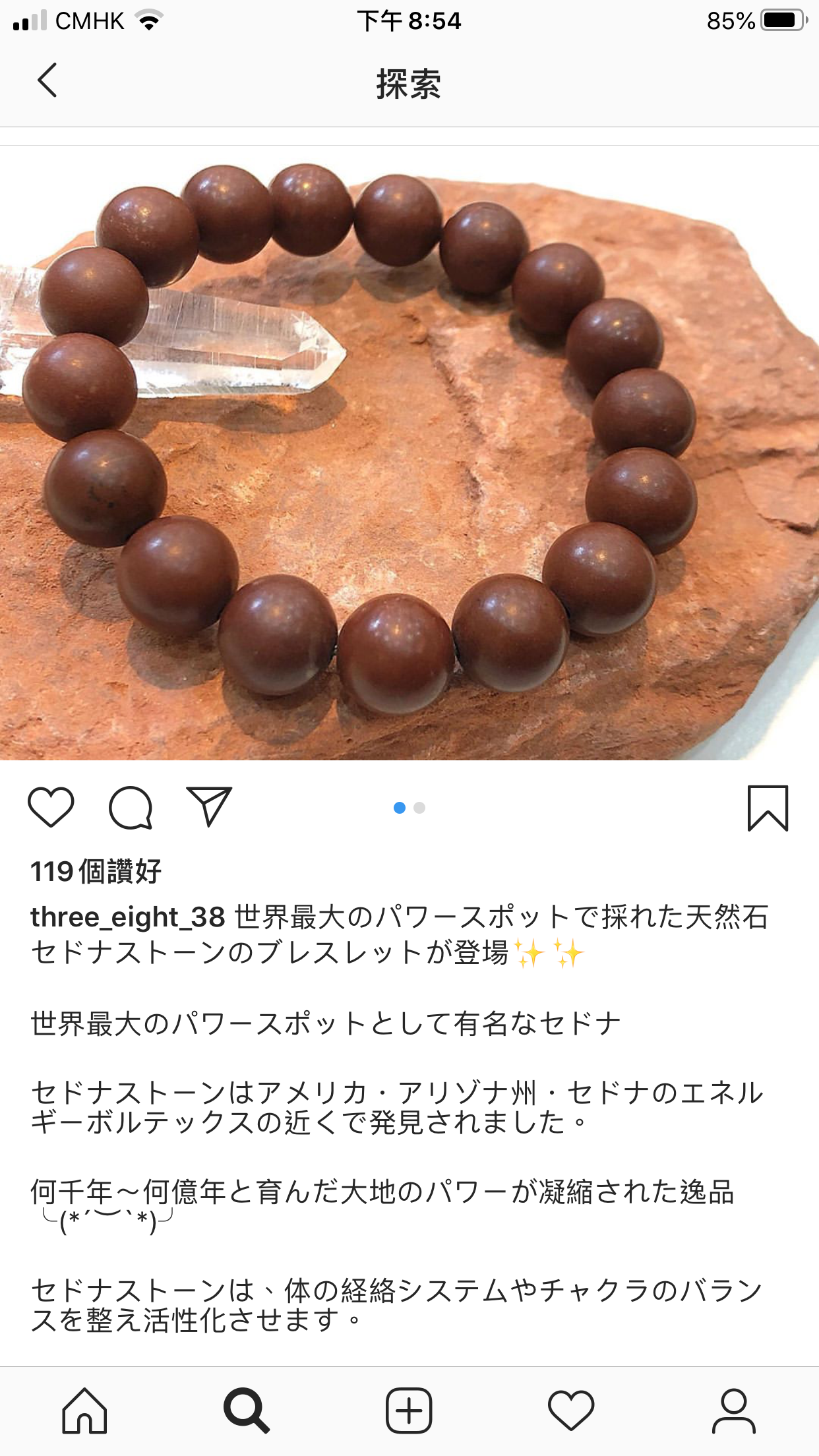This screenshot has width=819, height=1456.
Task: Tap the 探索 page title
Action: [x=409, y=84]
